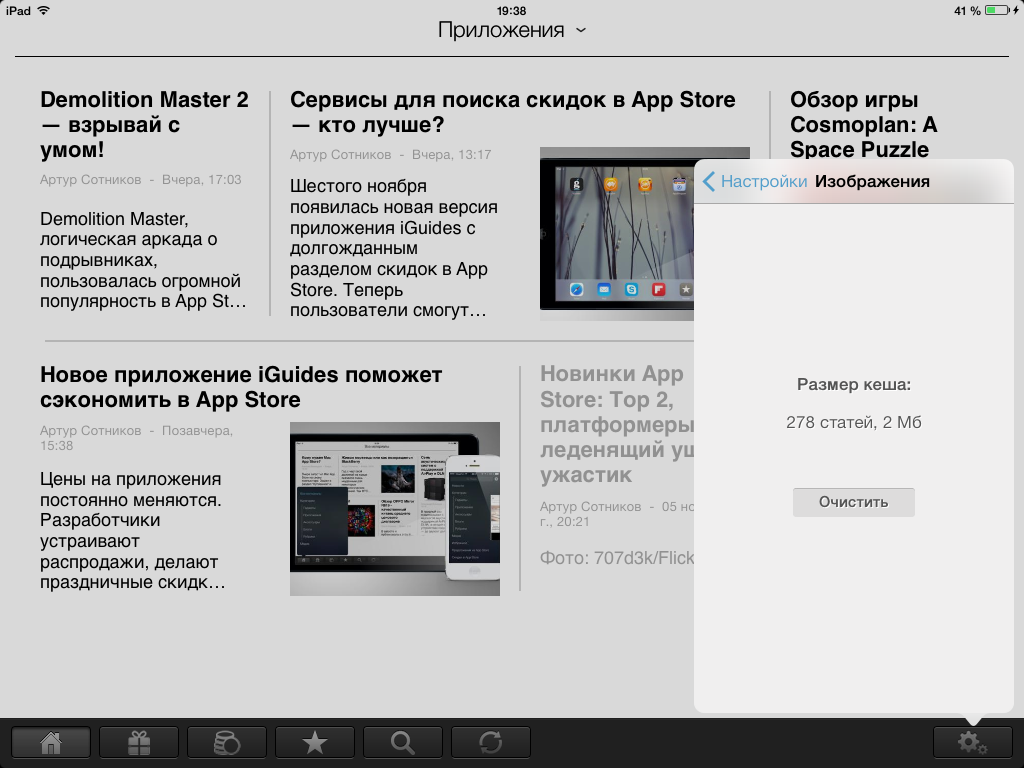This screenshot has height=768, width=1024.
Task: Open the Cosmoplan game review headline
Action: [x=863, y=125]
